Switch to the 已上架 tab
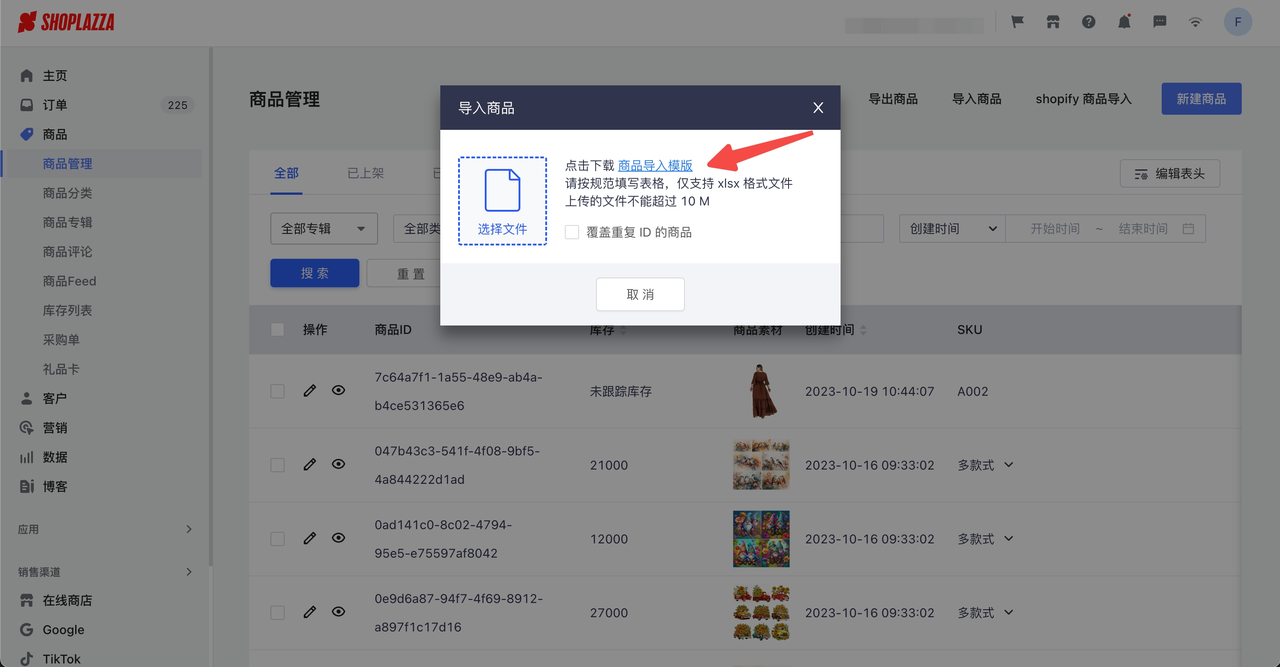The height and width of the screenshot is (667, 1280). click(364, 172)
